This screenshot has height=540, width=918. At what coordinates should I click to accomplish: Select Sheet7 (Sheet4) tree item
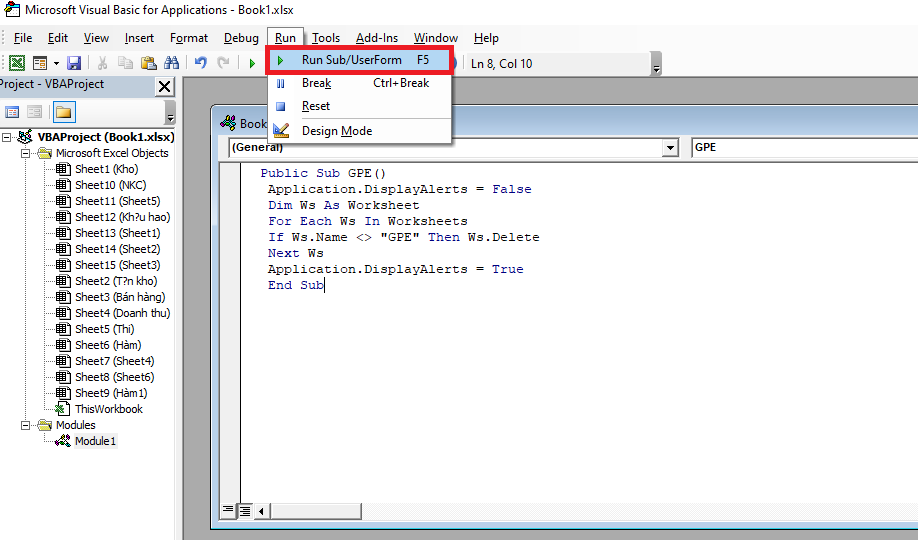[x=115, y=361]
